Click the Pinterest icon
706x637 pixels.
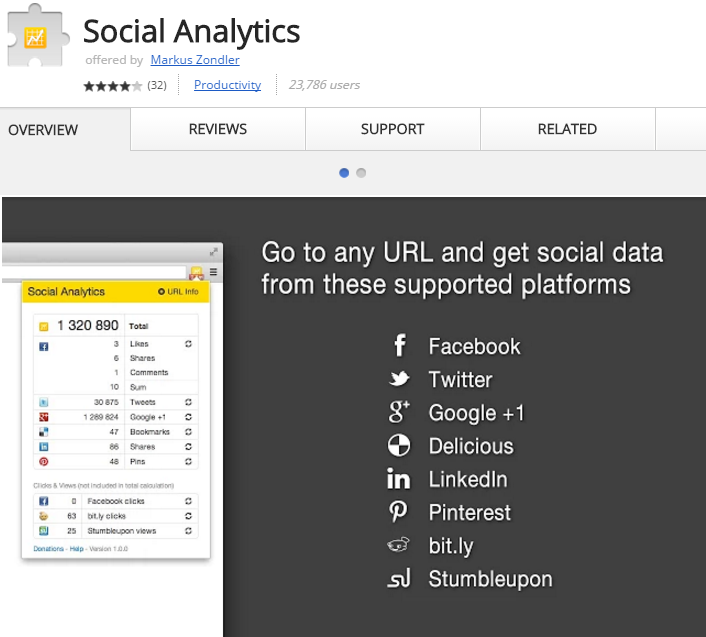pos(399,512)
